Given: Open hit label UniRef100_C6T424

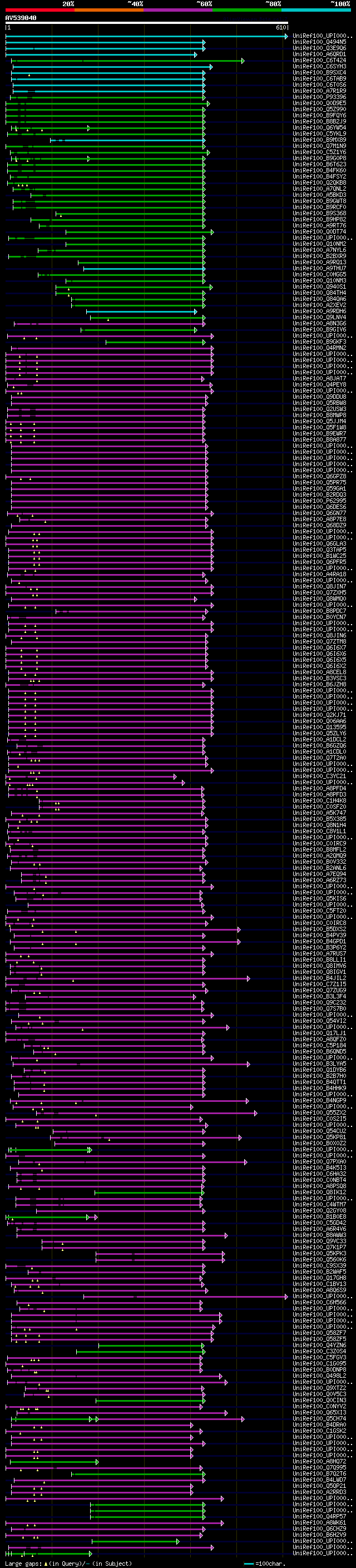Looking at the screenshot, I should (x=319, y=60).
